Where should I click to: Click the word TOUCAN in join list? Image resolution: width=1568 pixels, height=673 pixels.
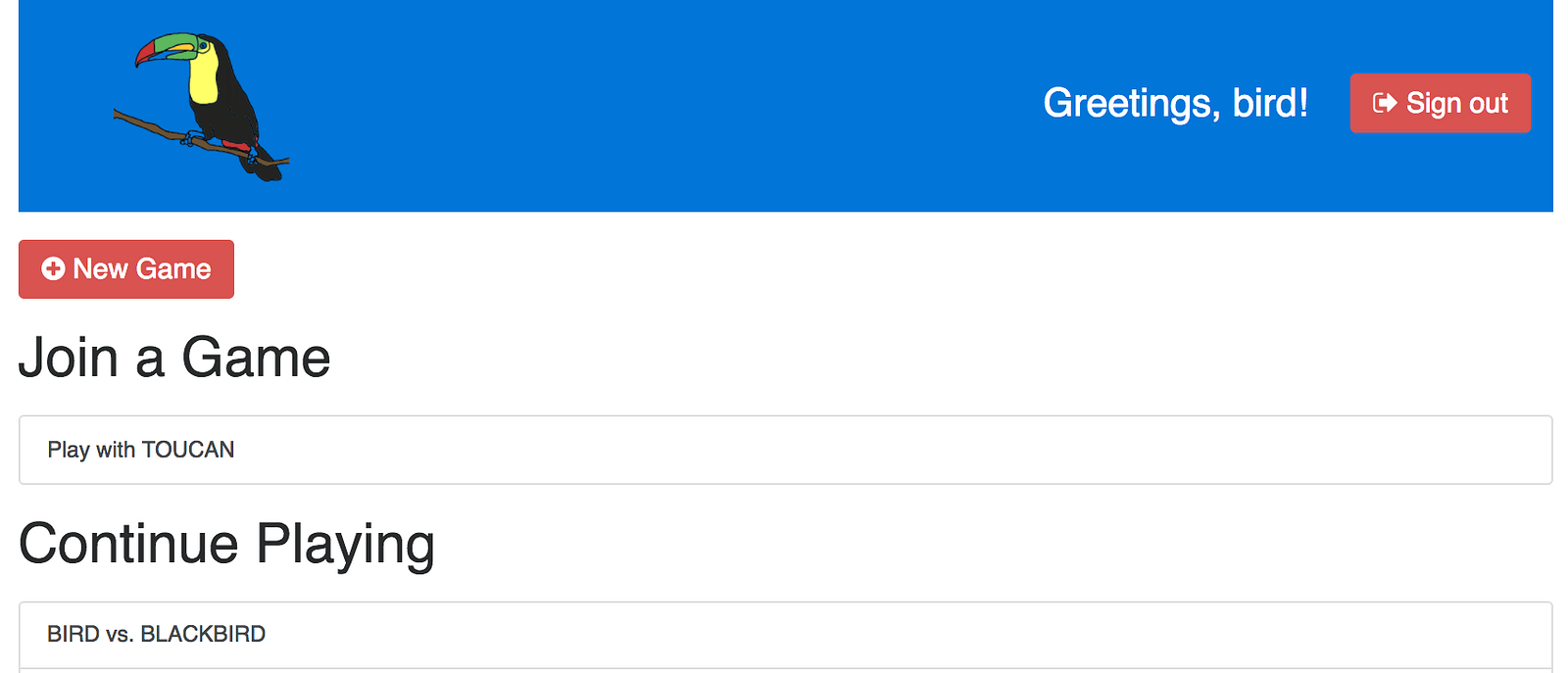[x=188, y=450]
